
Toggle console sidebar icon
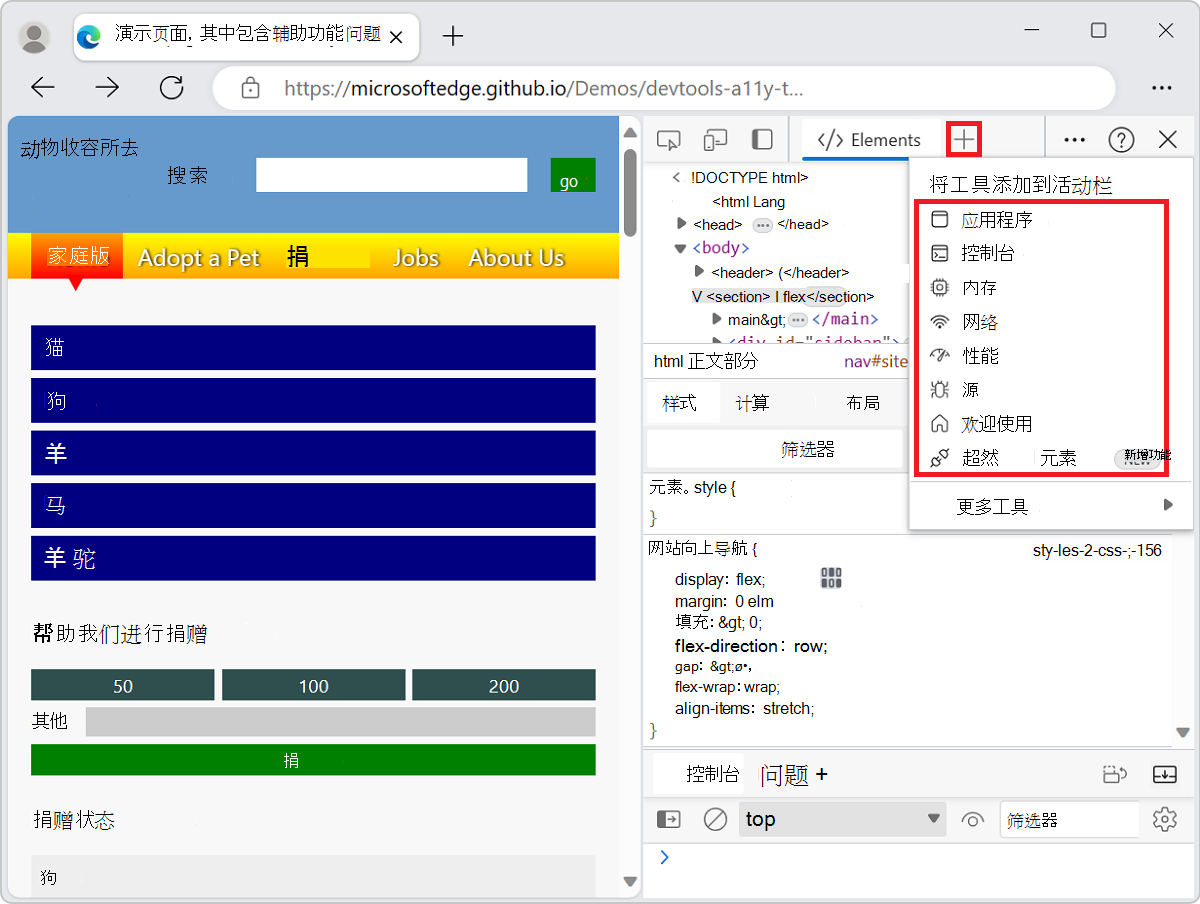click(x=668, y=819)
